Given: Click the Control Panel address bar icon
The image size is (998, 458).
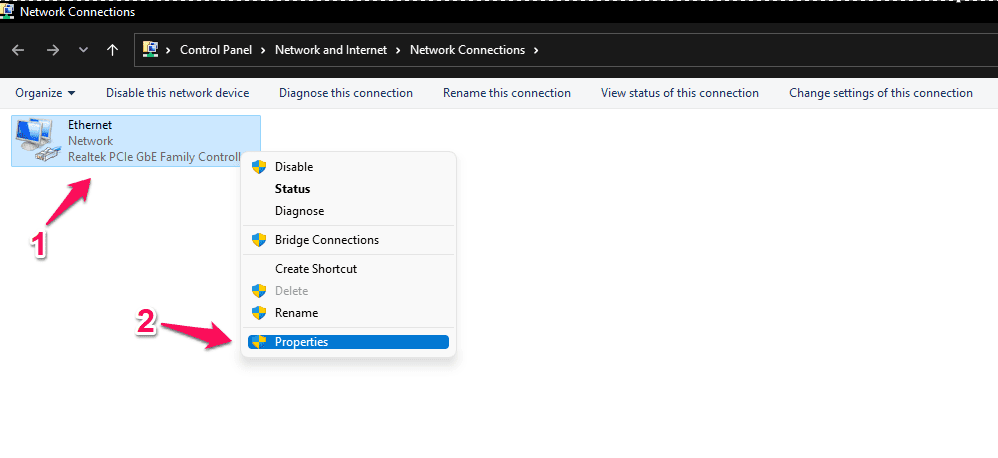Looking at the screenshot, I should tap(152, 49).
